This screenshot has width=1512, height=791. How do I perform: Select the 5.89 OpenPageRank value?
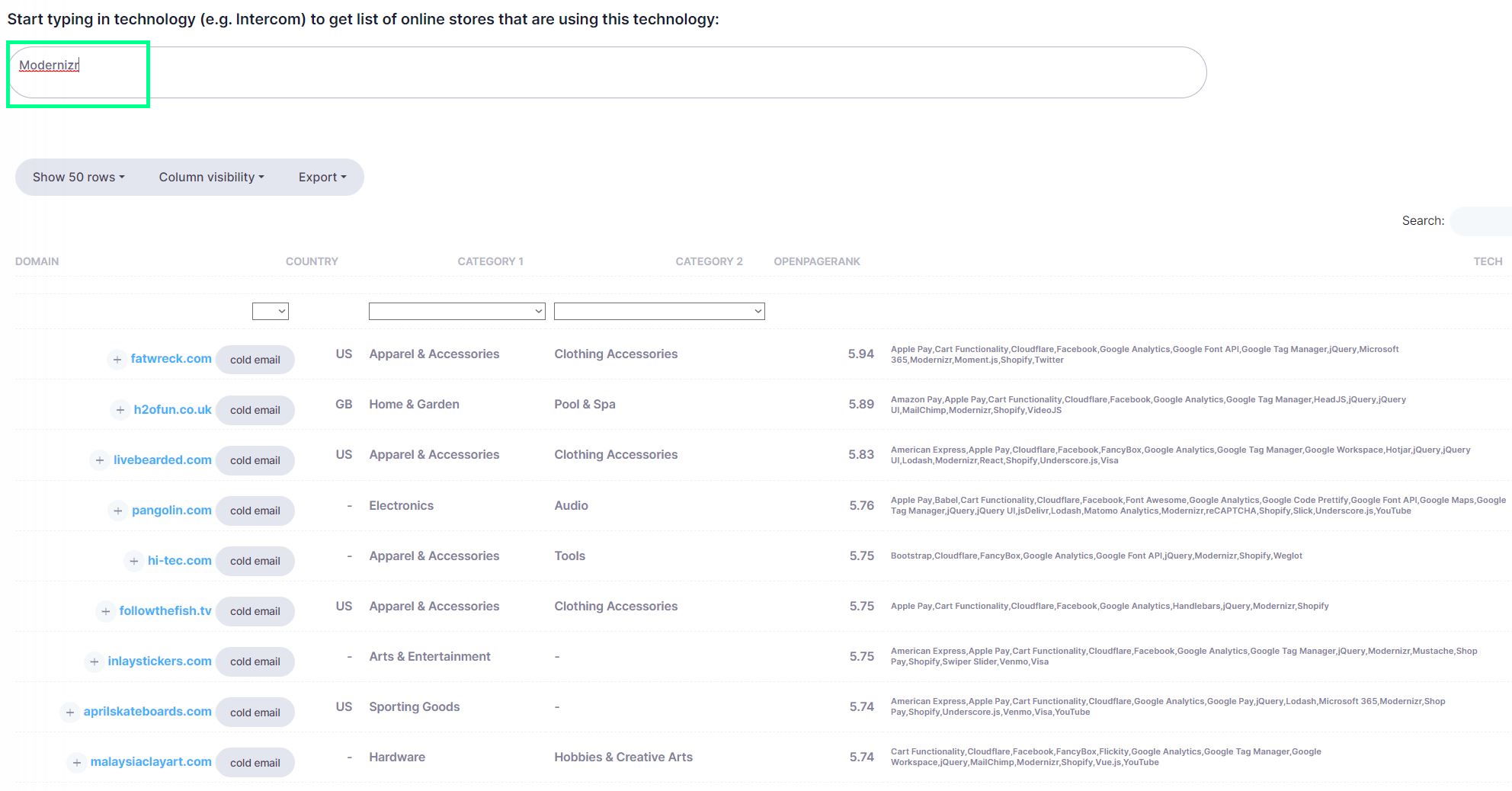[x=861, y=404]
